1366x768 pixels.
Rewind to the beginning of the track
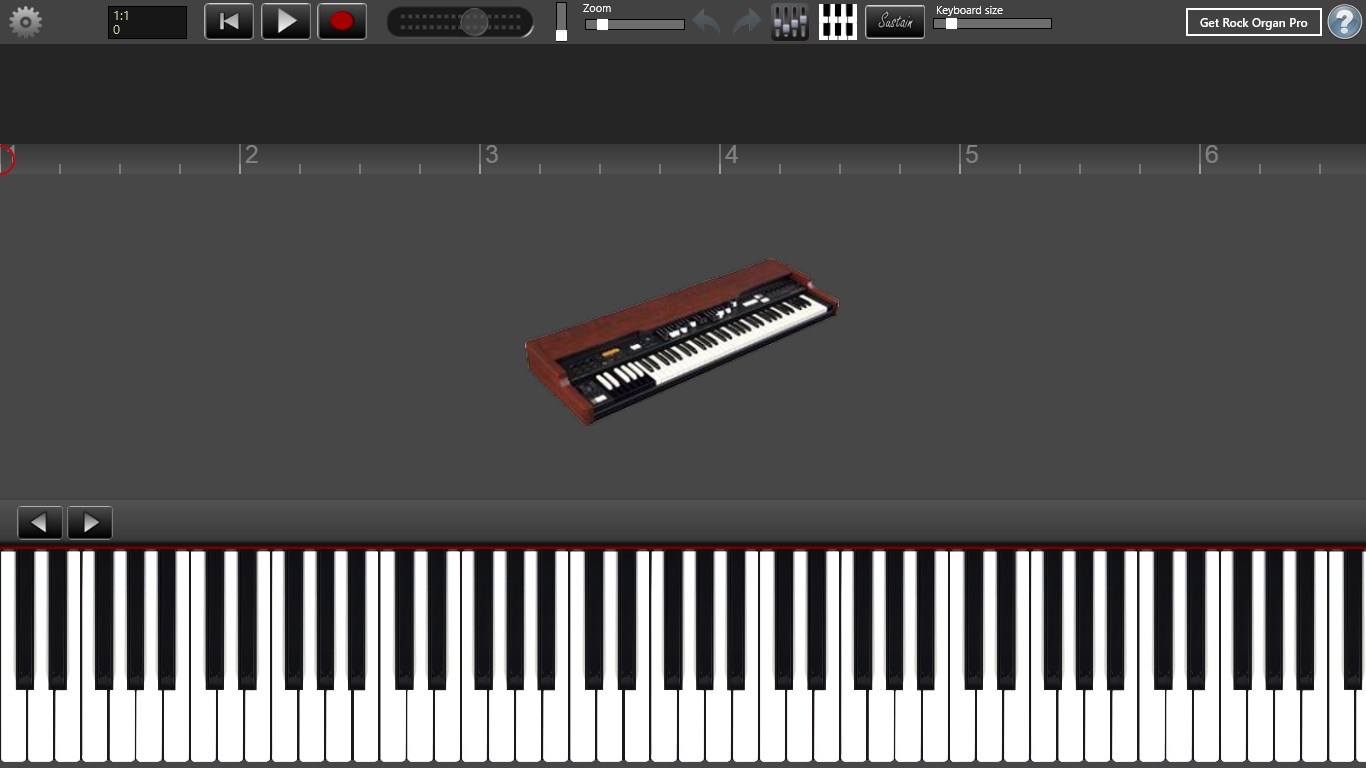click(x=229, y=22)
